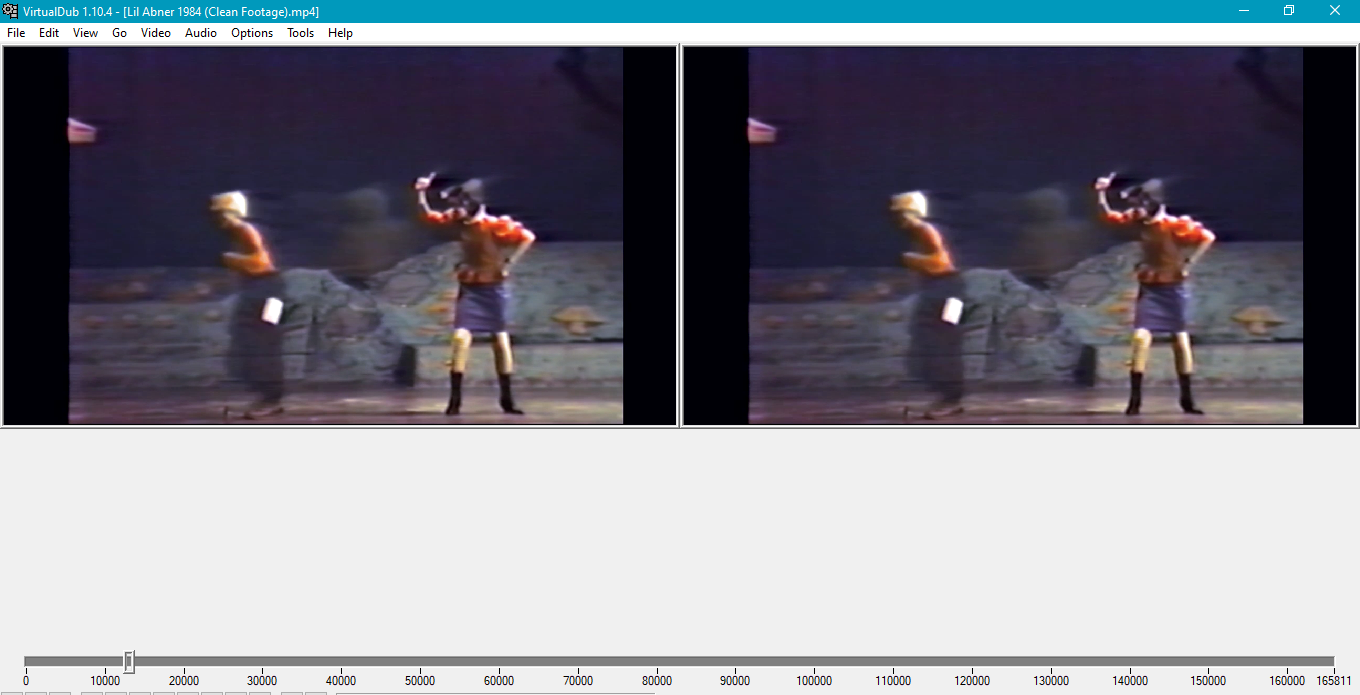Image resolution: width=1360 pixels, height=695 pixels.
Task: Click the 50000 frame label on timeline
Action: click(420, 681)
